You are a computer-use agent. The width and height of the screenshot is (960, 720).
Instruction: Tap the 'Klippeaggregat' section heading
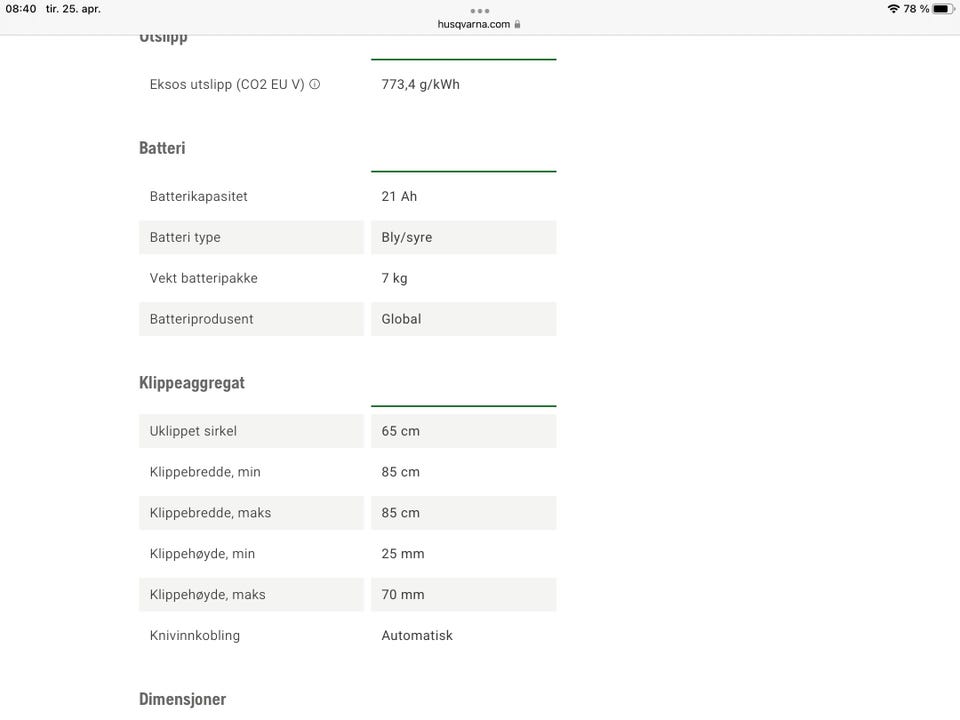coord(192,383)
